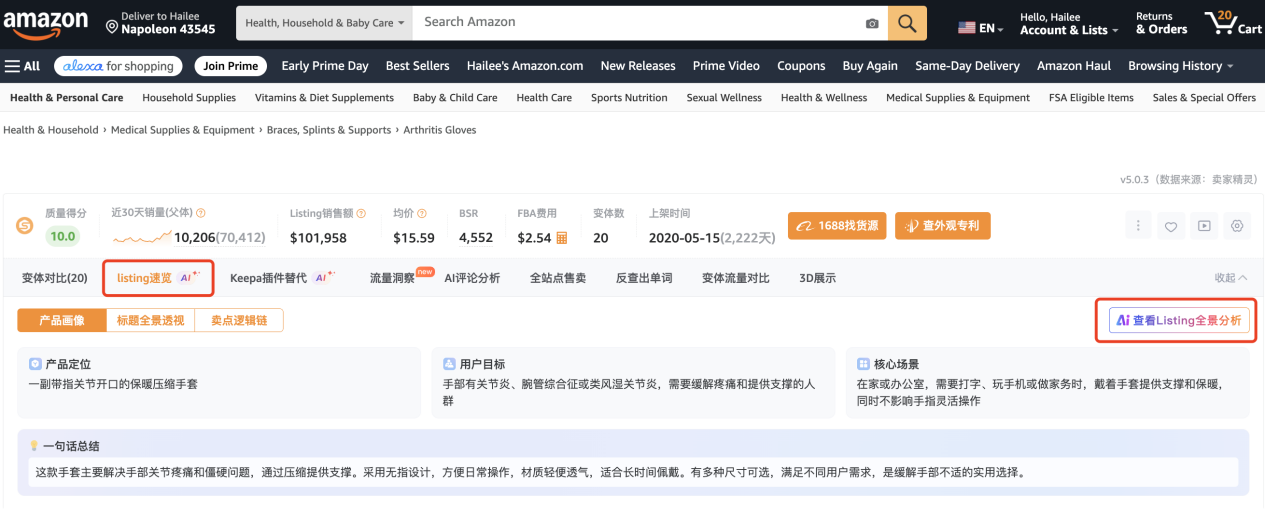
Task: Open Buy Again link
Action: coord(870,66)
